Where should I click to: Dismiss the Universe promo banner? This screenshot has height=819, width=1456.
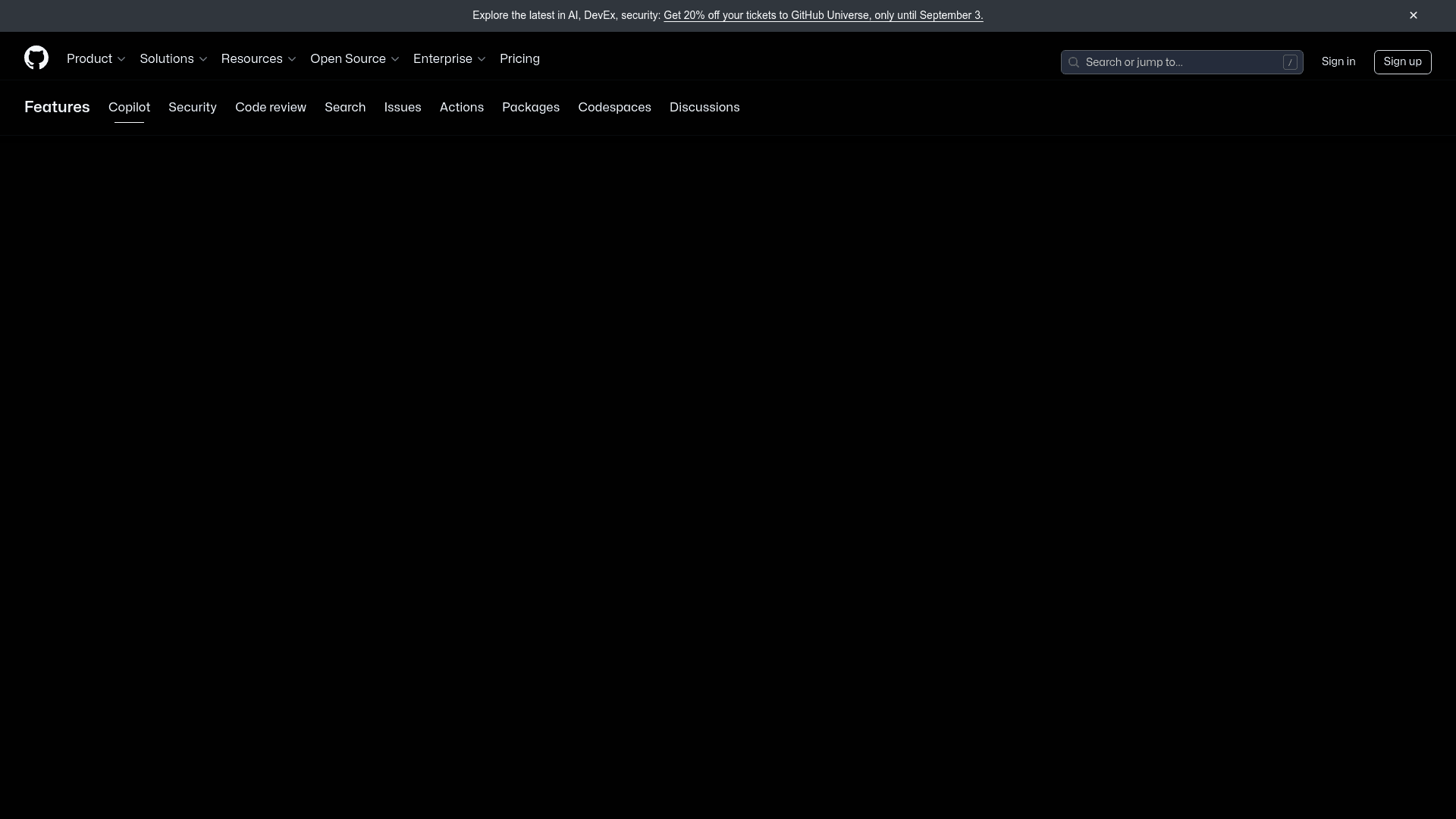[x=1413, y=15]
